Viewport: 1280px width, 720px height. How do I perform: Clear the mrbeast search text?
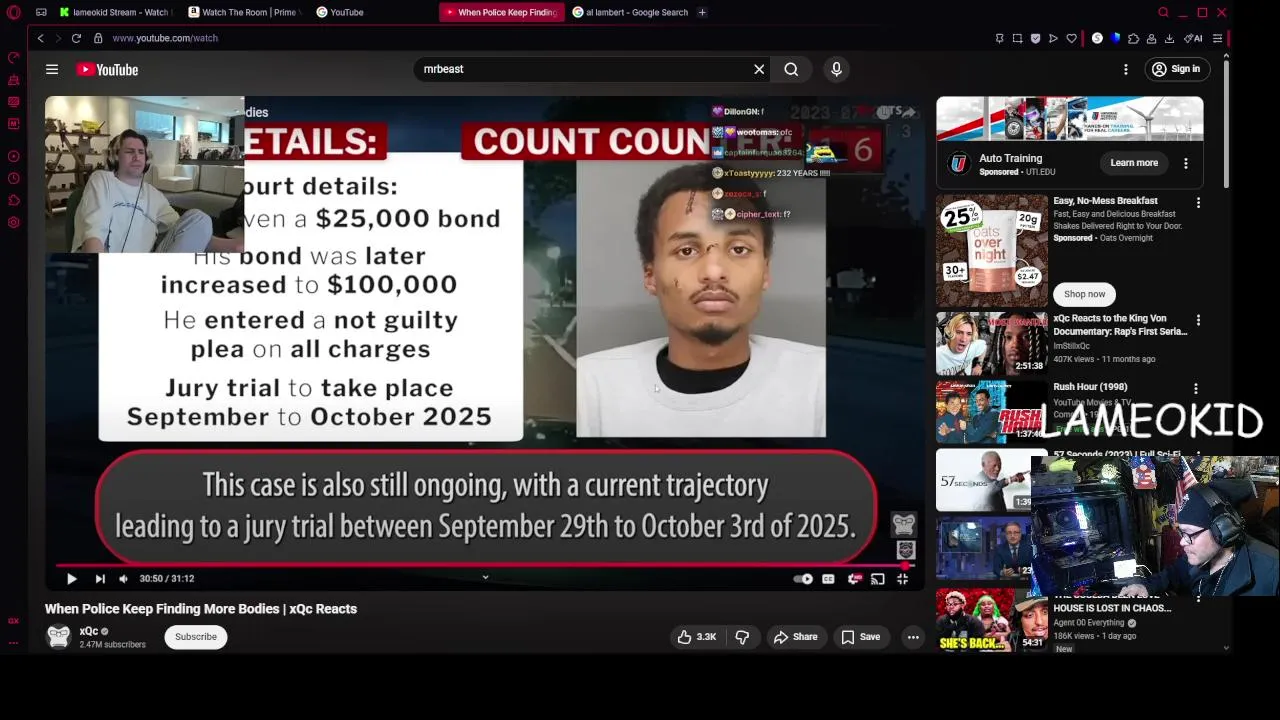click(x=759, y=69)
